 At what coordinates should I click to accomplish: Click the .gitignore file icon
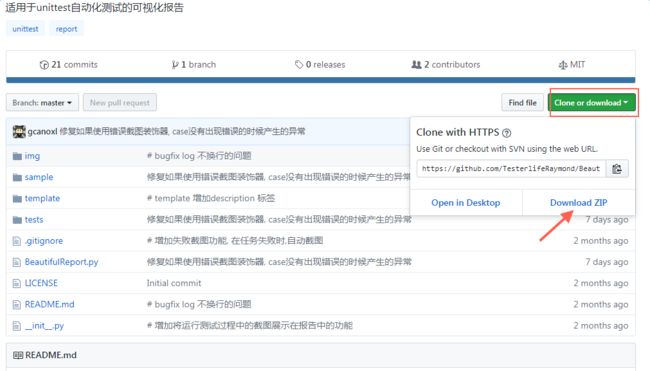click(x=17, y=241)
